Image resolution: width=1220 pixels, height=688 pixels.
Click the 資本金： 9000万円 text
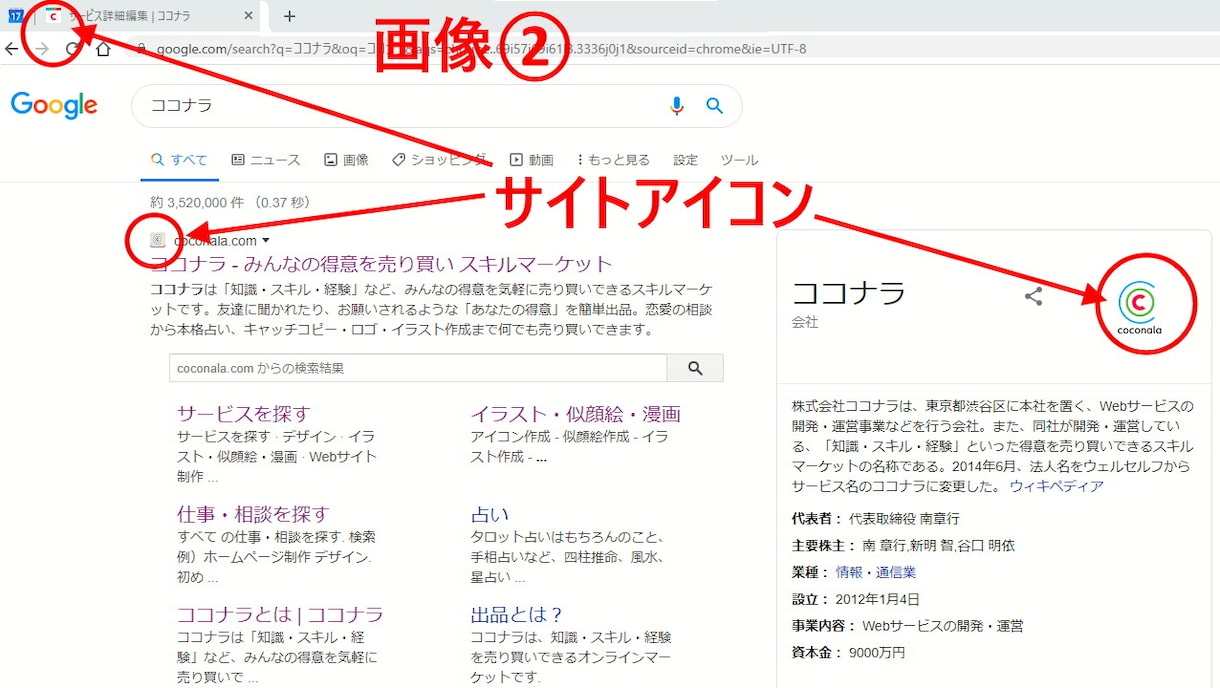(848, 652)
